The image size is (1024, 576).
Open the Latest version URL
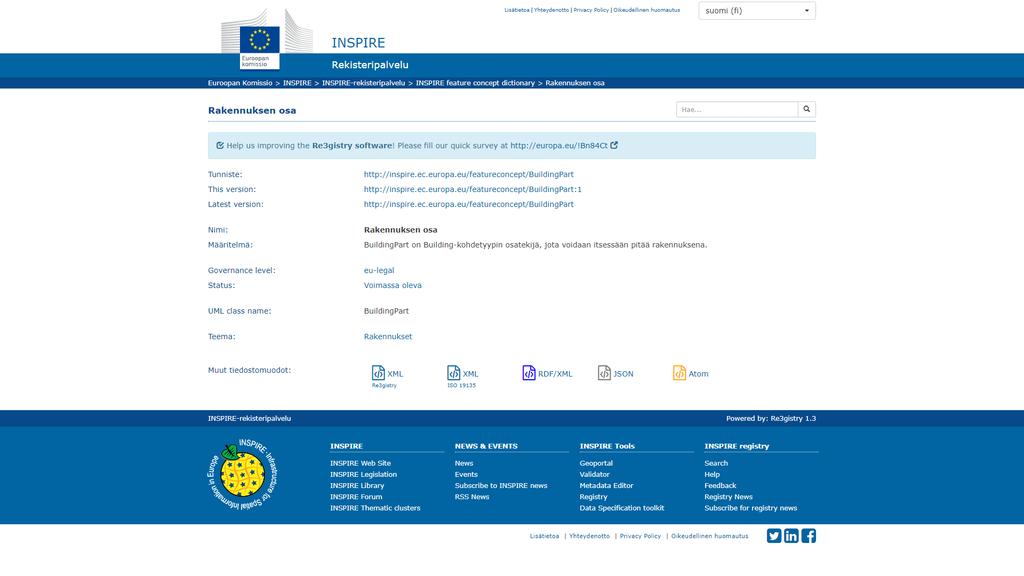point(468,204)
